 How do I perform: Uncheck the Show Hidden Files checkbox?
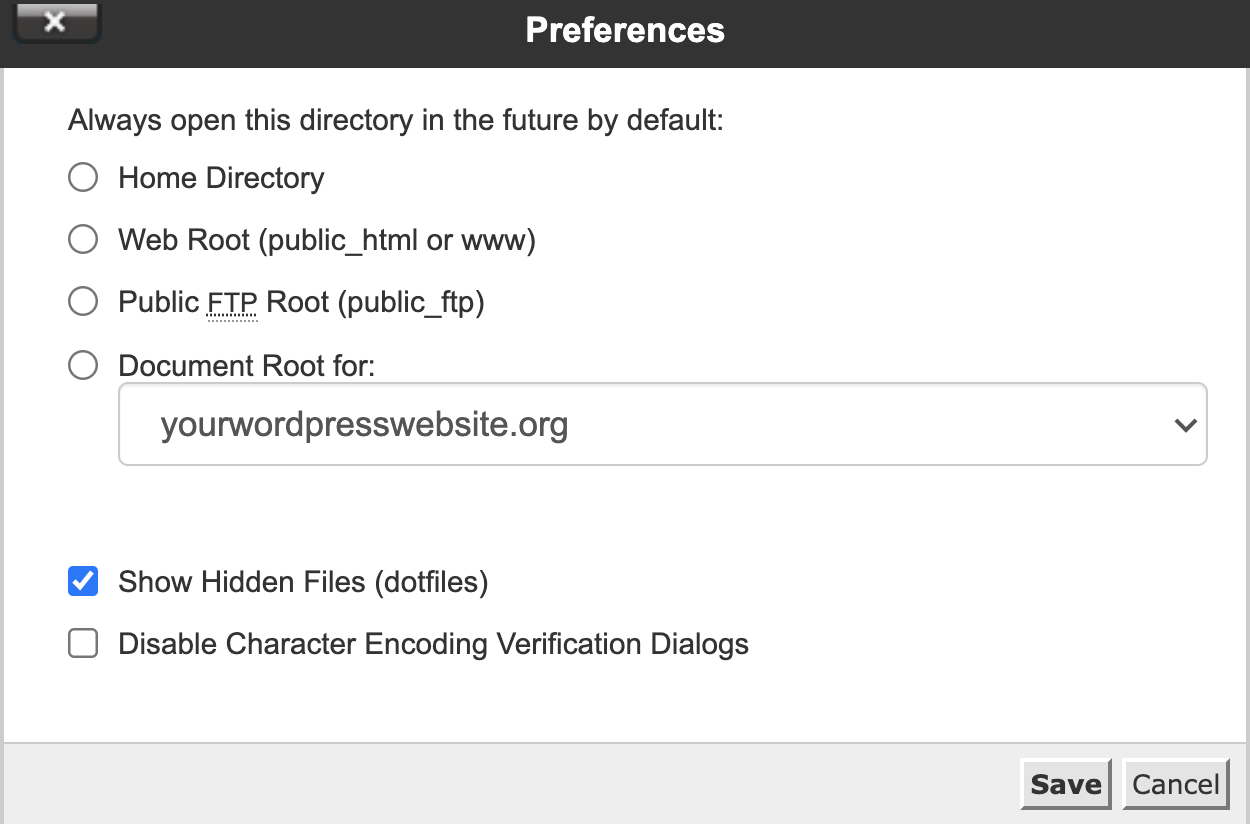click(83, 581)
